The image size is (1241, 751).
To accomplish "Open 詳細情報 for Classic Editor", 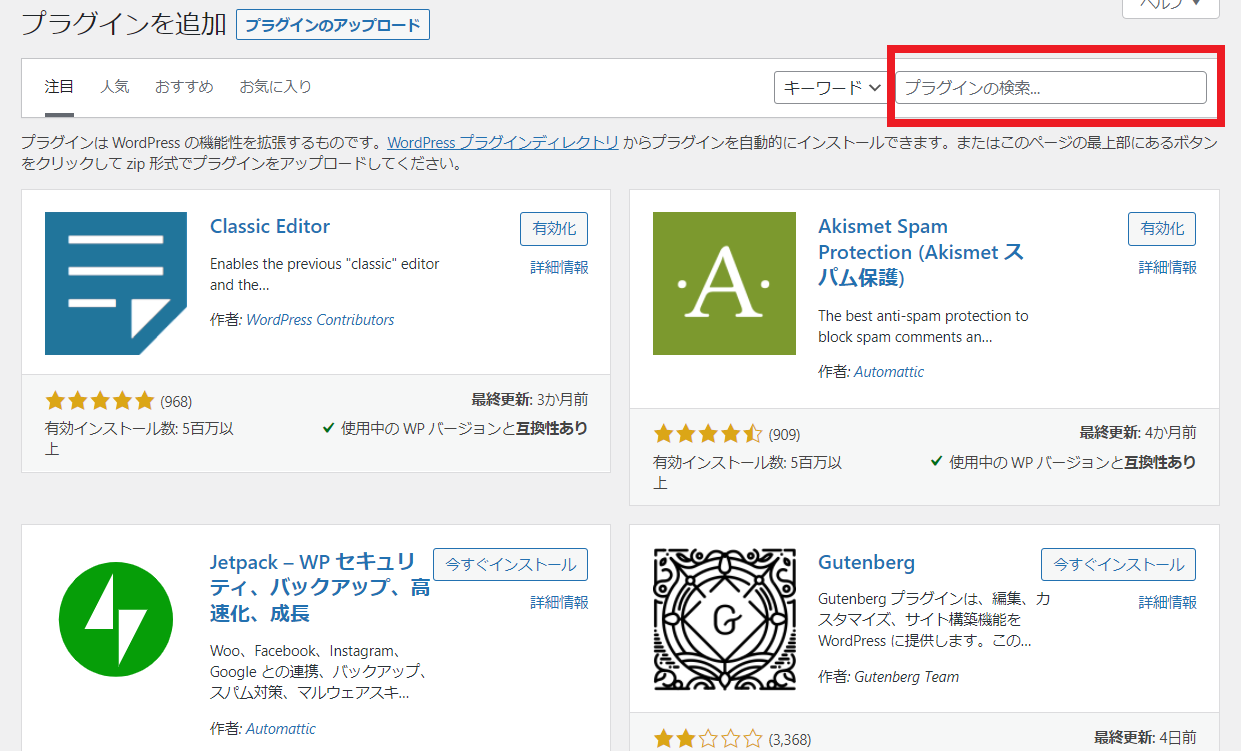I will coord(559,267).
